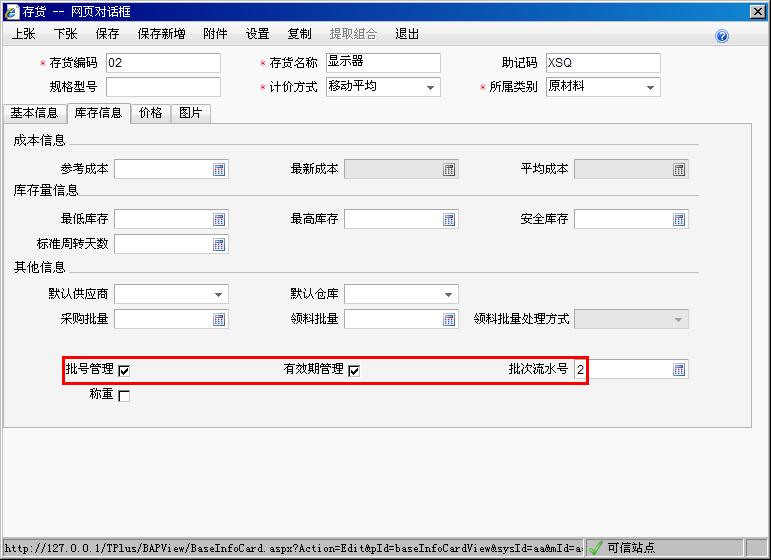
Task: Open the 默认仓库 dropdown
Action: pyautogui.click(x=448, y=295)
